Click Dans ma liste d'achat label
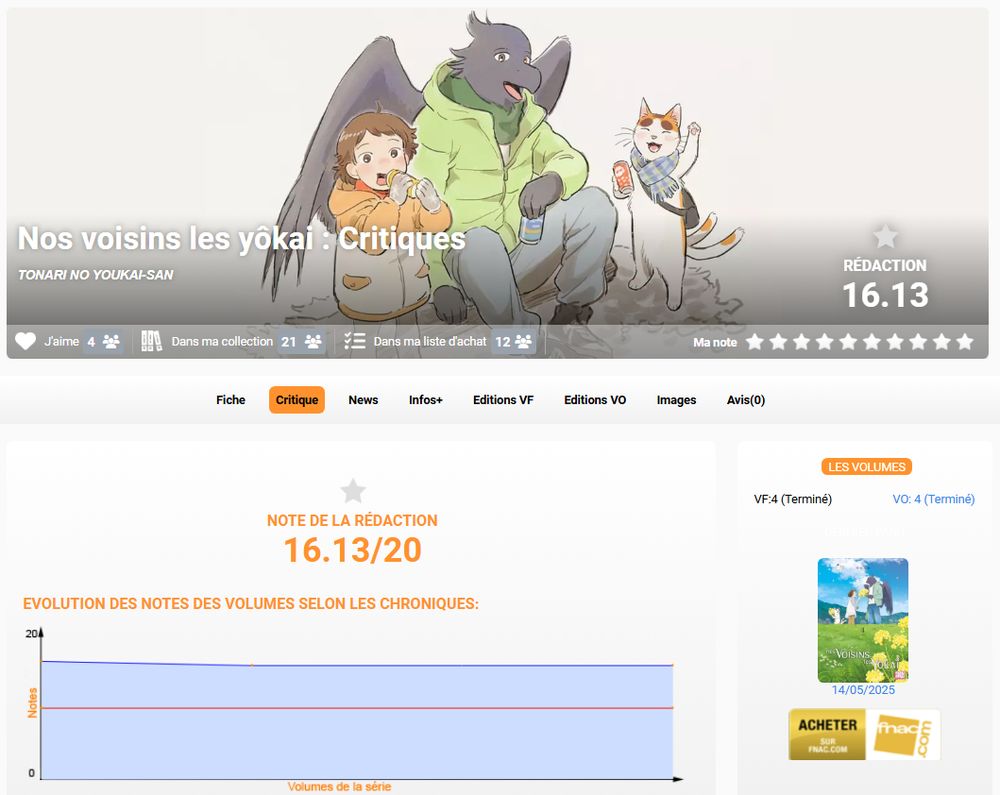Image resolution: width=1000 pixels, height=795 pixels. pos(430,341)
